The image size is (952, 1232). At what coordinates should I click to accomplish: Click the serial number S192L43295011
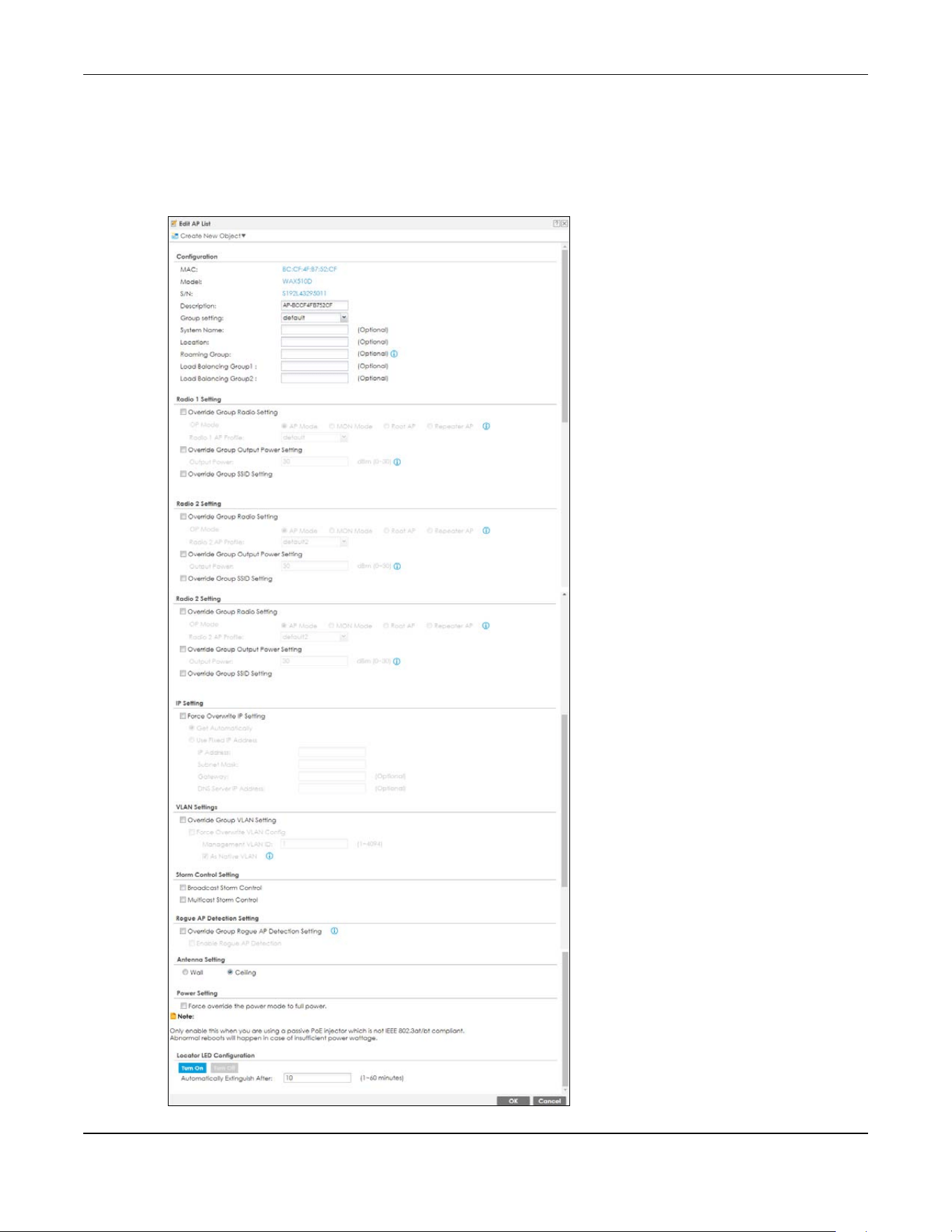(x=304, y=294)
